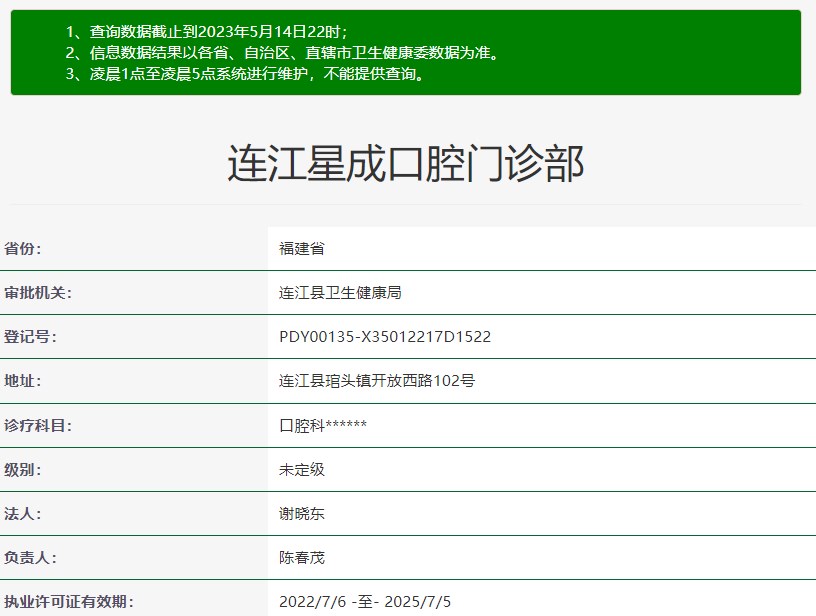816x616 pixels.
Task: Select the value 连江县卫生健康局
Action: coord(340,293)
